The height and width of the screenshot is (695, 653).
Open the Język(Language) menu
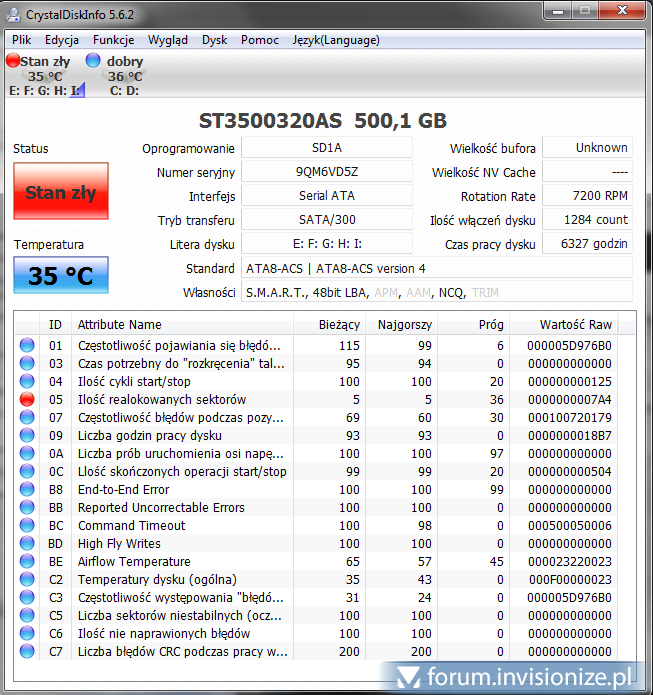click(x=336, y=40)
